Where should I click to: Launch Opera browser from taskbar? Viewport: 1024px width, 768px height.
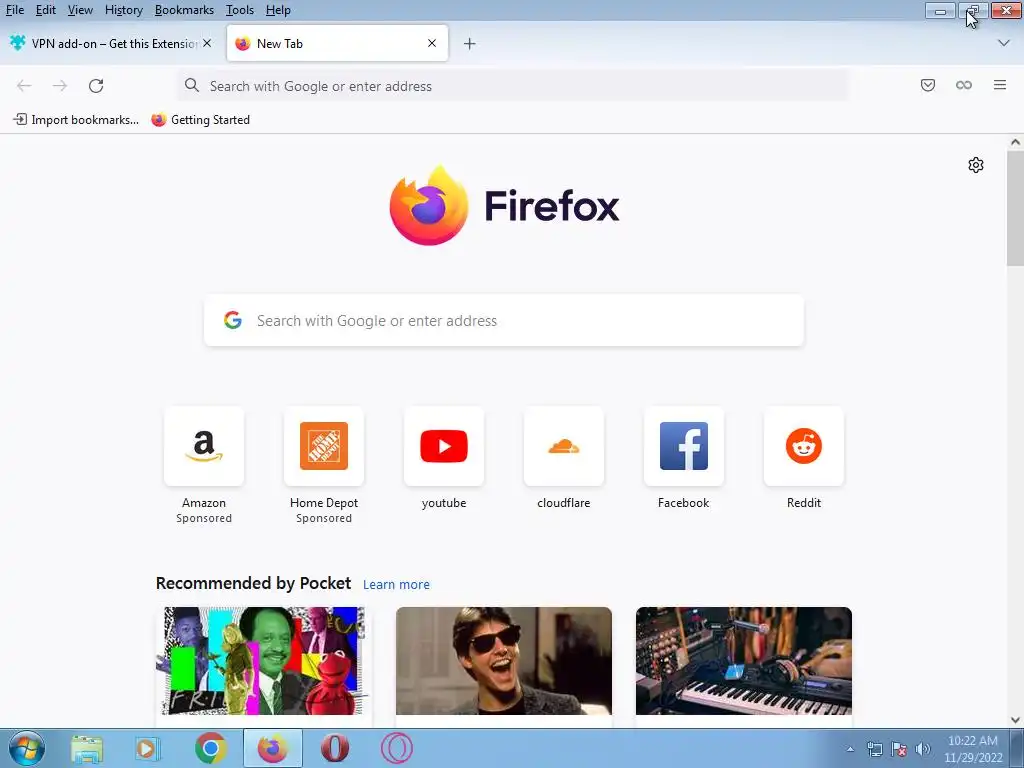(334, 748)
